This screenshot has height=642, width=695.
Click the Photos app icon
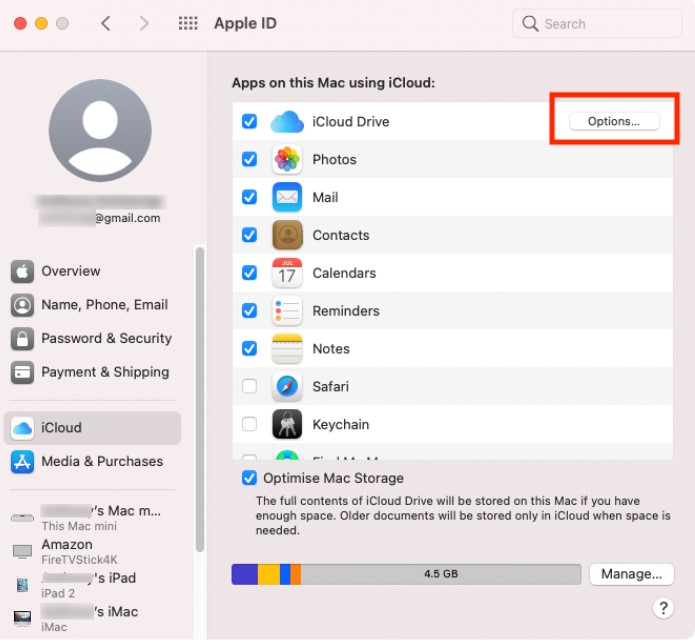(x=287, y=159)
